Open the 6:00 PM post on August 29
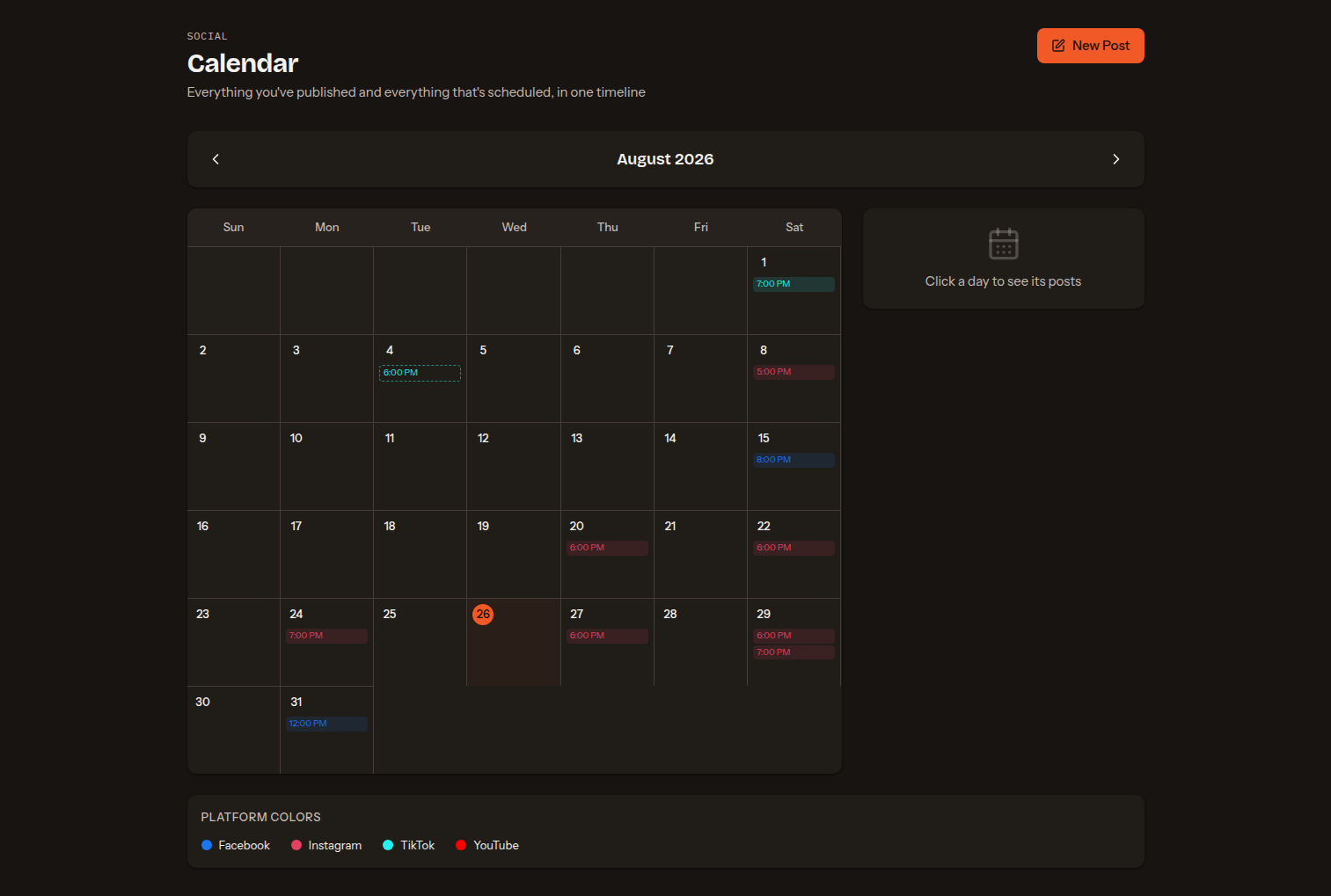1331x896 pixels. (793, 636)
